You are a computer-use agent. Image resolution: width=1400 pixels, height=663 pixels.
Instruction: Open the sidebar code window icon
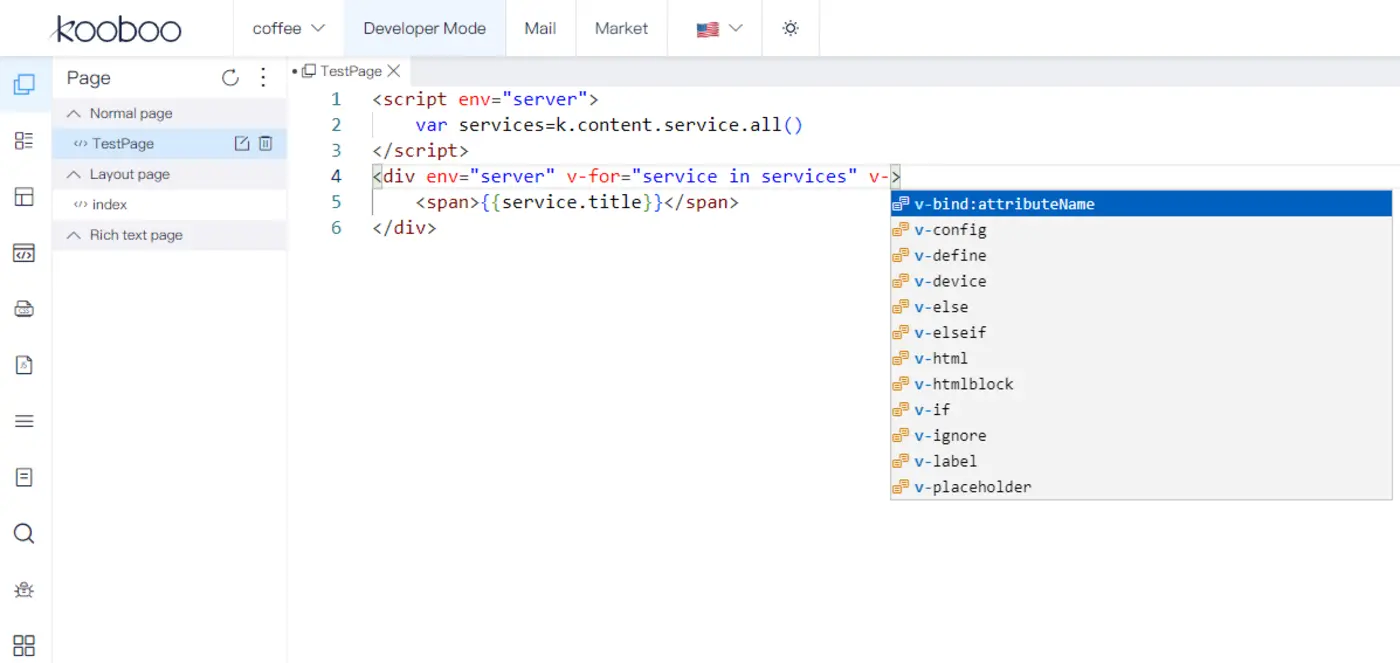pyautogui.click(x=24, y=253)
